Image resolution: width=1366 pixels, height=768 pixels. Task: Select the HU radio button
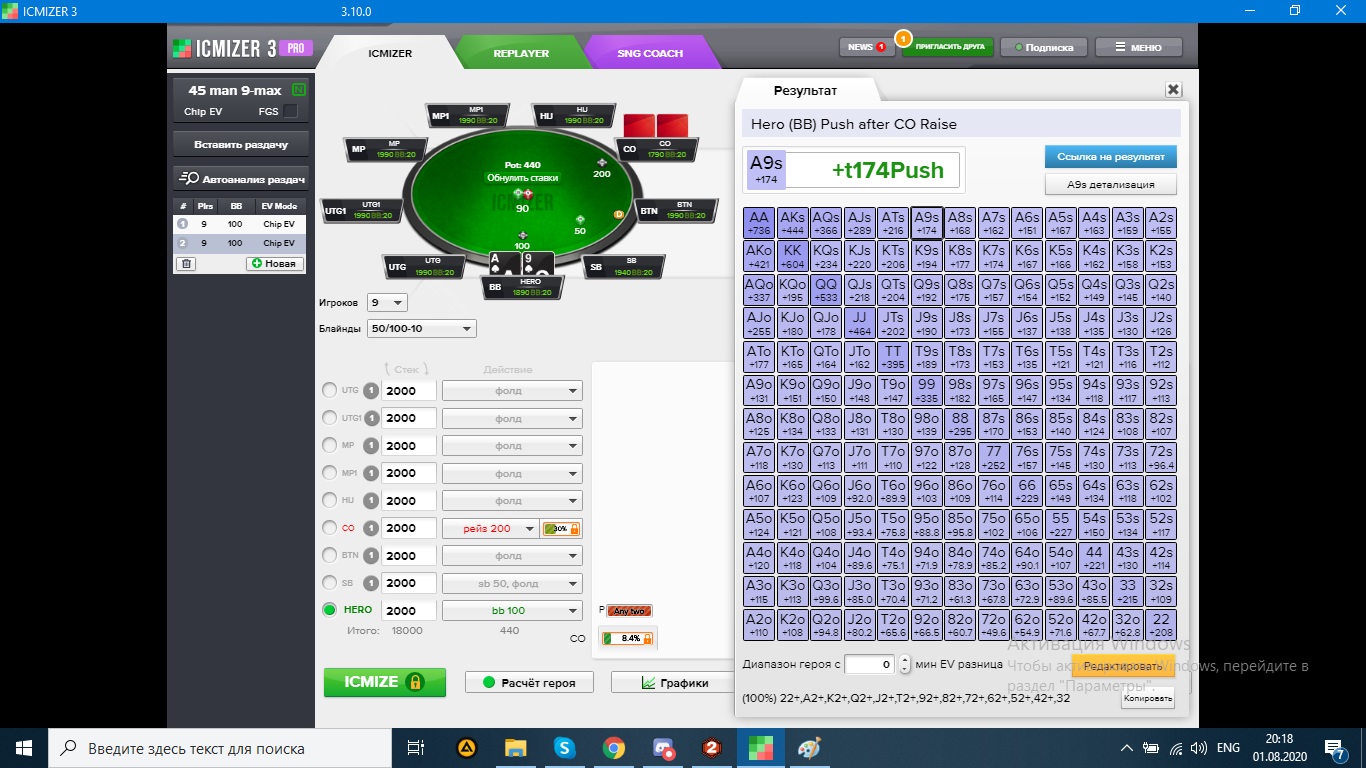pyautogui.click(x=329, y=500)
